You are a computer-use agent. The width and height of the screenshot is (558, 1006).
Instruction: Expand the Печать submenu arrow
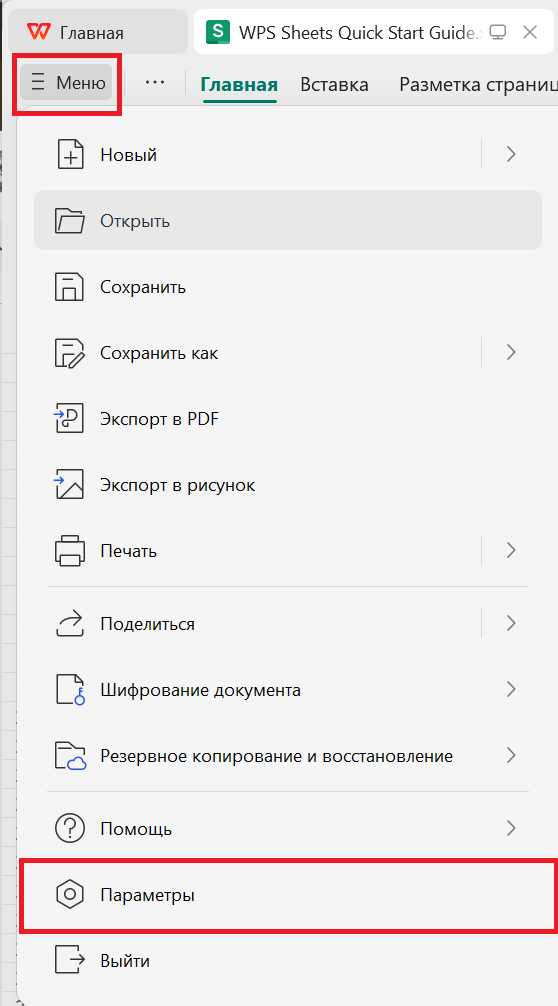click(511, 550)
